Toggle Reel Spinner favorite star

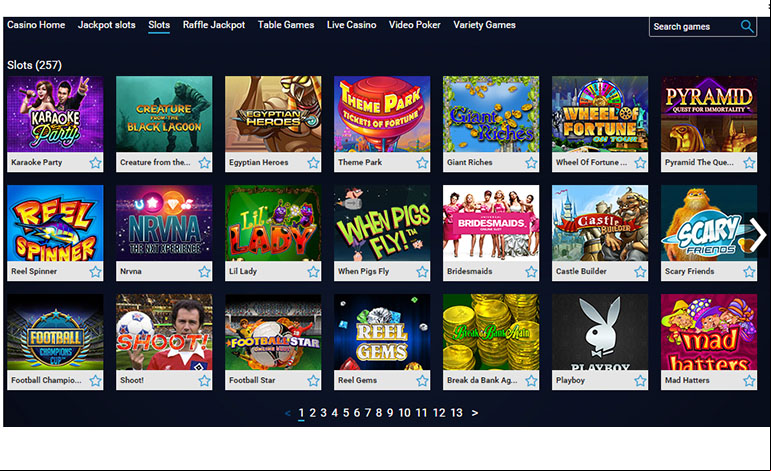[x=95, y=272]
